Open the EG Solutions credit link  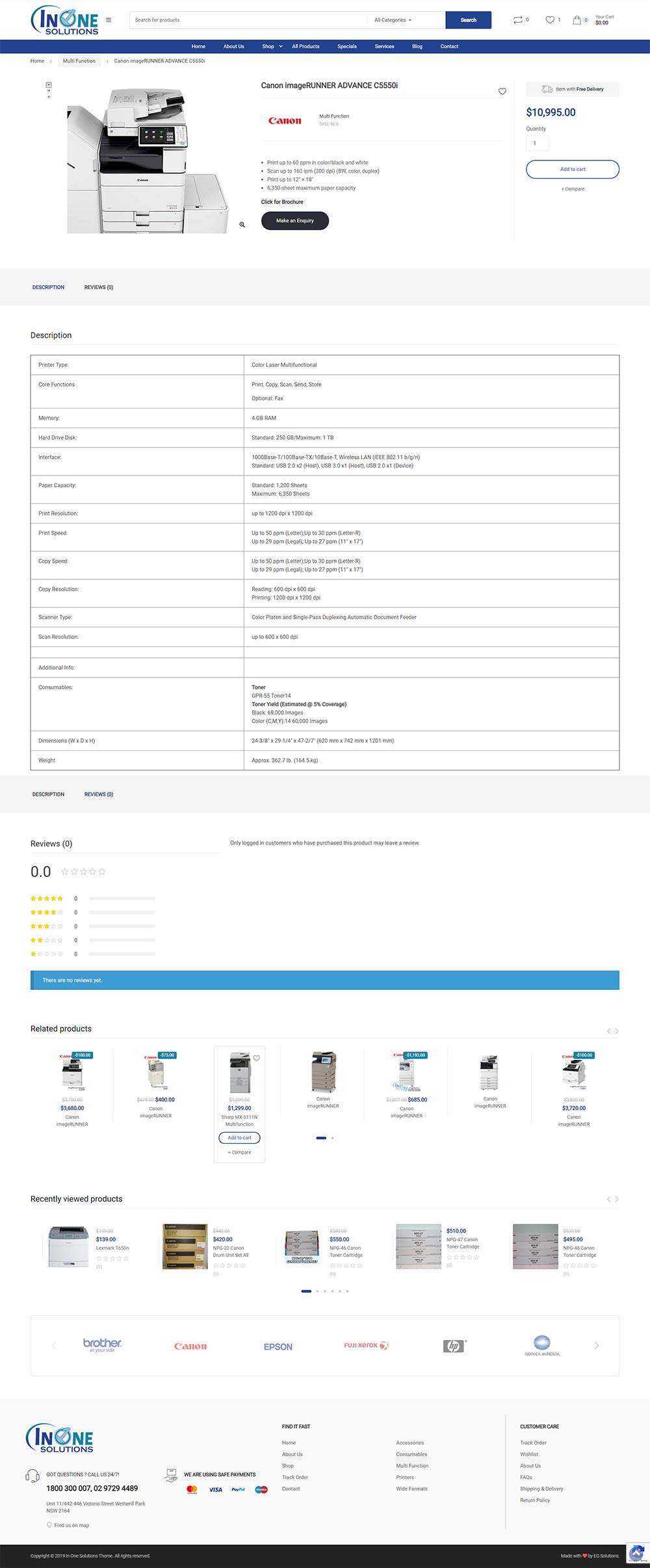point(606,1556)
